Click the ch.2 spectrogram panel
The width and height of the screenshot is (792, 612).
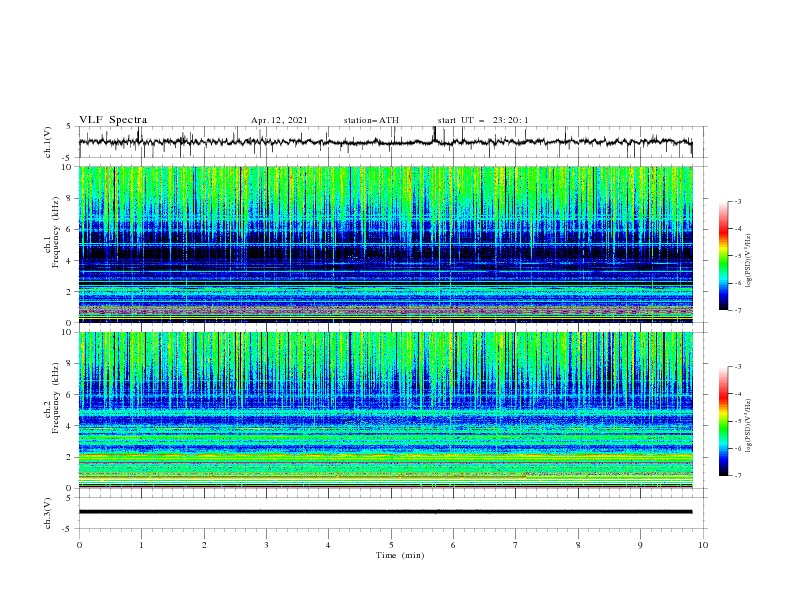point(385,410)
